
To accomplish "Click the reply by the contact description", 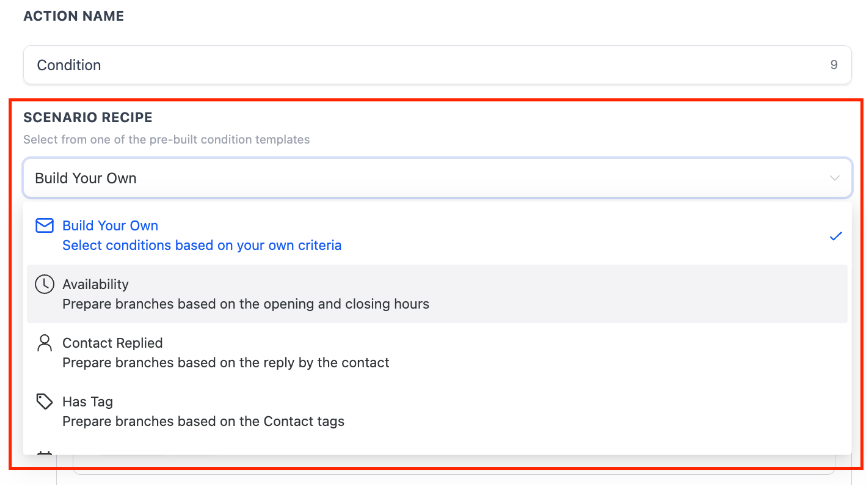I will (x=226, y=362).
